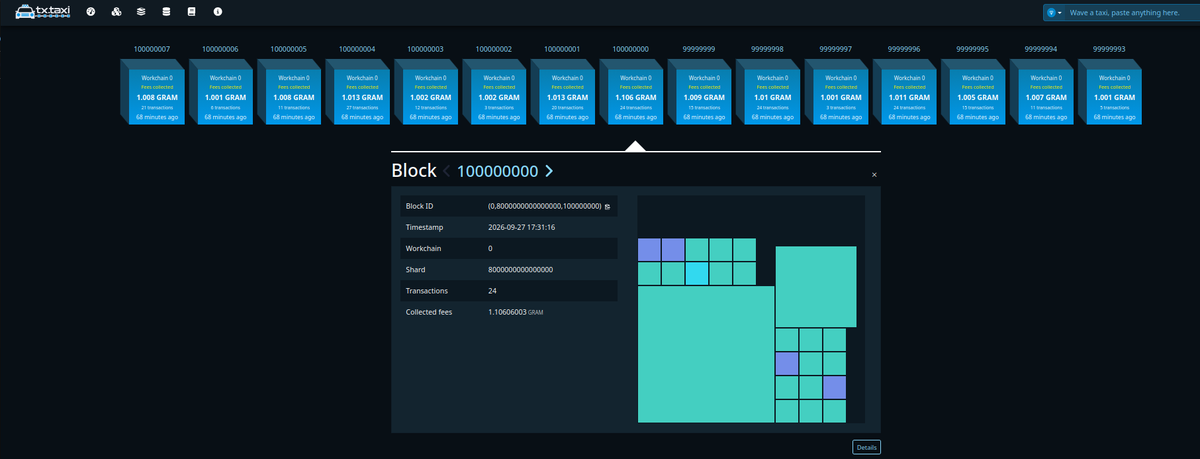The width and height of the screenshot is (1200, 459).
Task: Select block 99999999 cube
Action: [702, 92]
